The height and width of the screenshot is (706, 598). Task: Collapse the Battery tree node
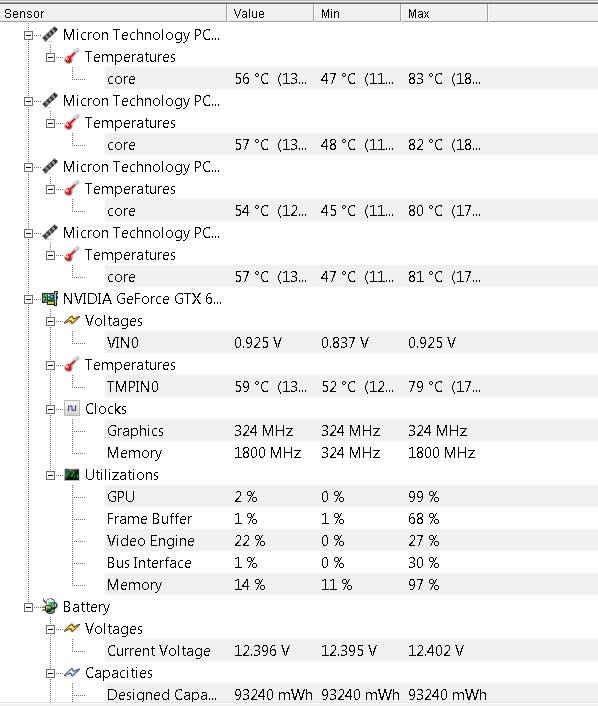[28, 607]
